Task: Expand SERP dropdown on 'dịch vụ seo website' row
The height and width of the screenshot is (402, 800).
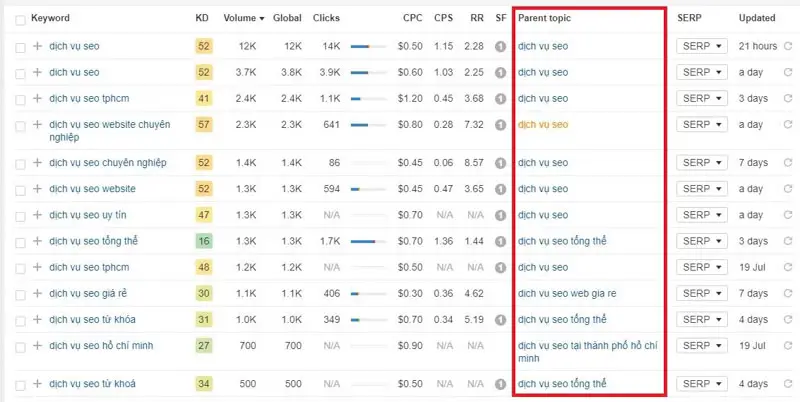Action: (702, 189)
